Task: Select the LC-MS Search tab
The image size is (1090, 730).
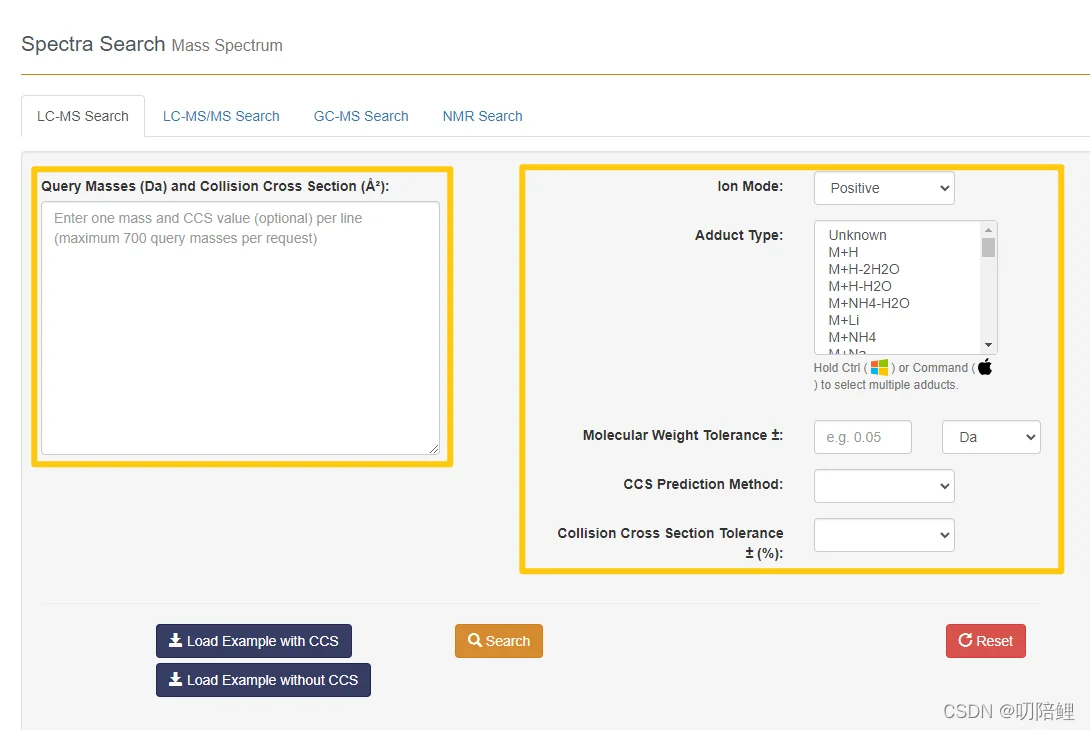Action: 83,116
